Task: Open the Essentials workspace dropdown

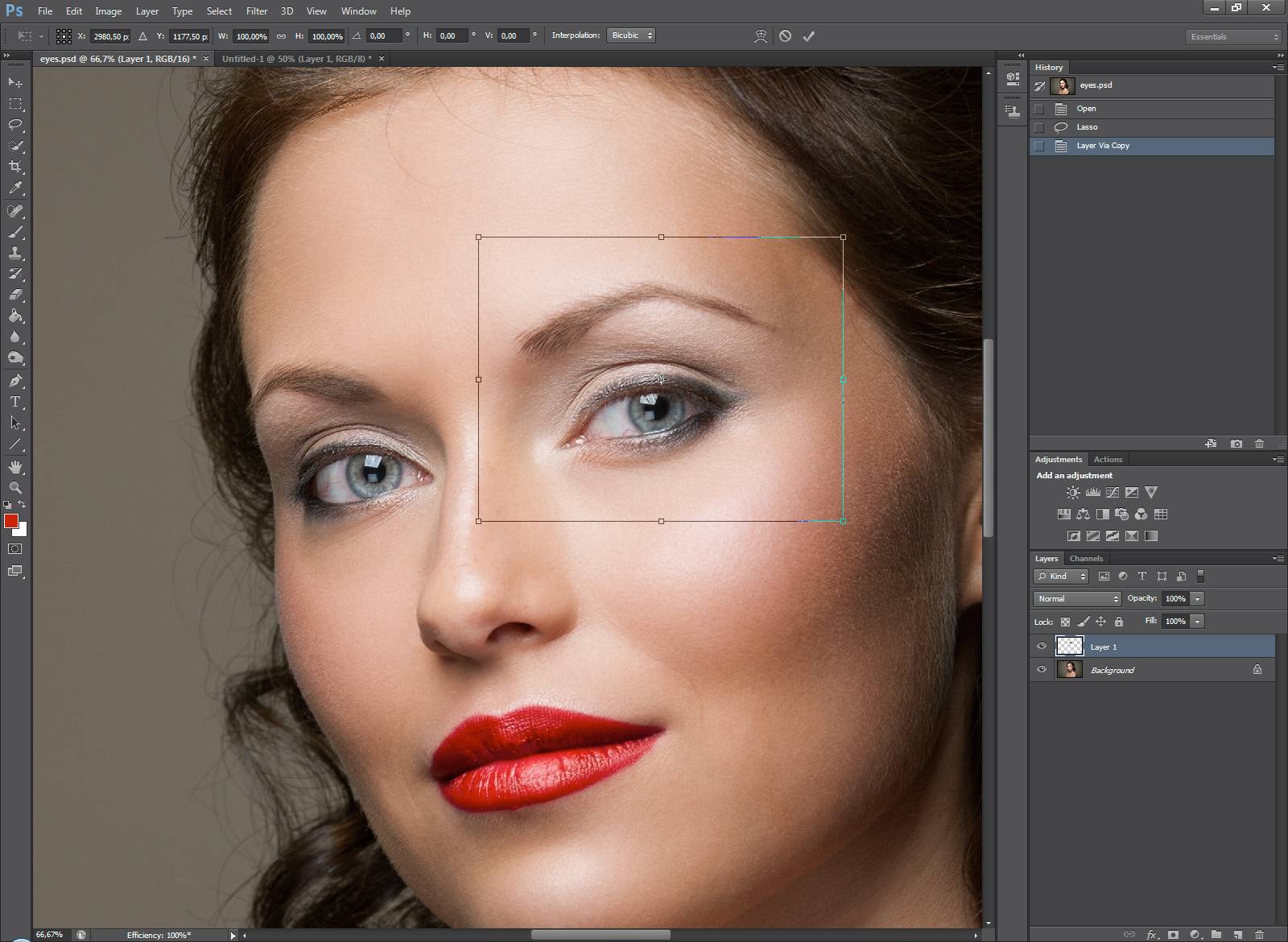Action: 1232,37
